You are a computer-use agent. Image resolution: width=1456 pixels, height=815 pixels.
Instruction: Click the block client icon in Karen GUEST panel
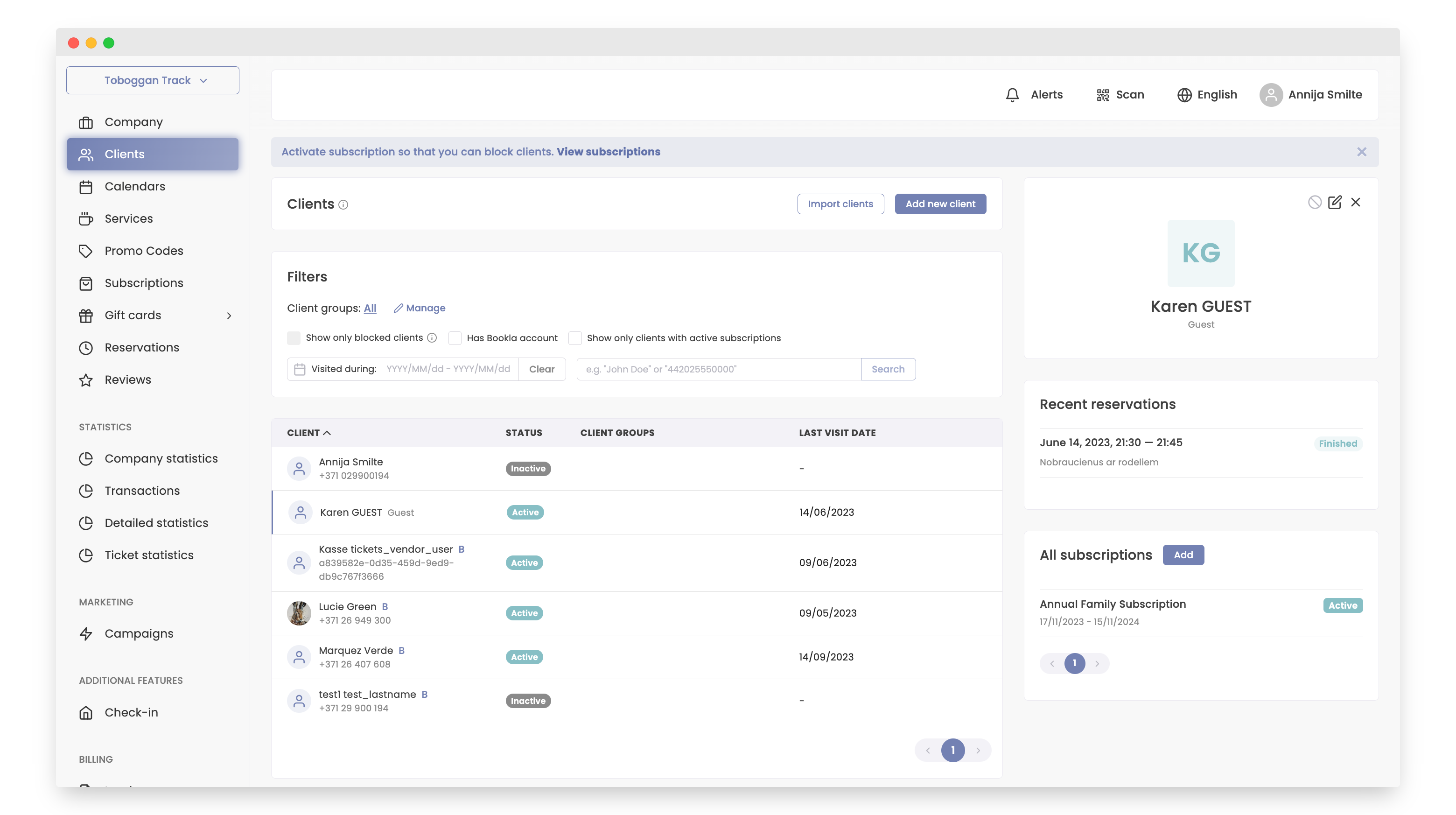point(1314,202)
